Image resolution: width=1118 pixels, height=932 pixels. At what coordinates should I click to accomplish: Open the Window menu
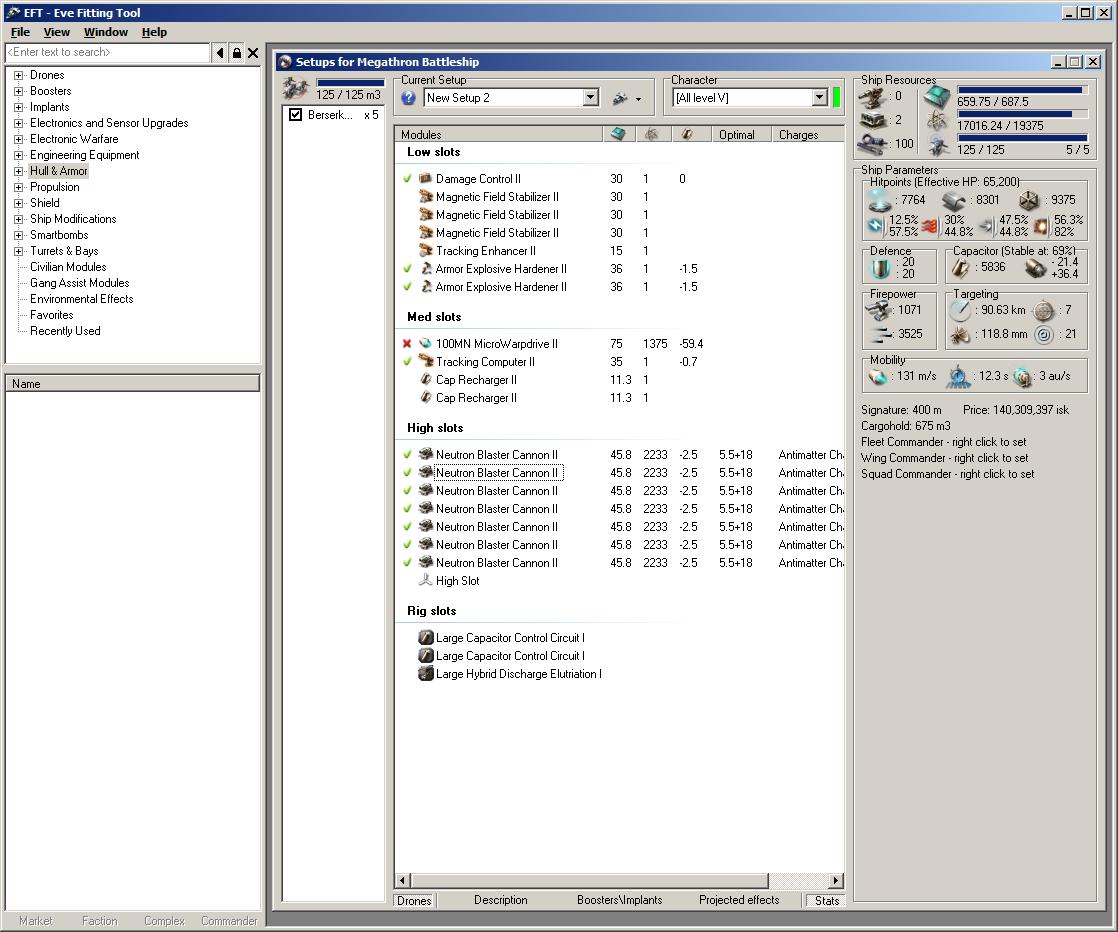(106, 32)
